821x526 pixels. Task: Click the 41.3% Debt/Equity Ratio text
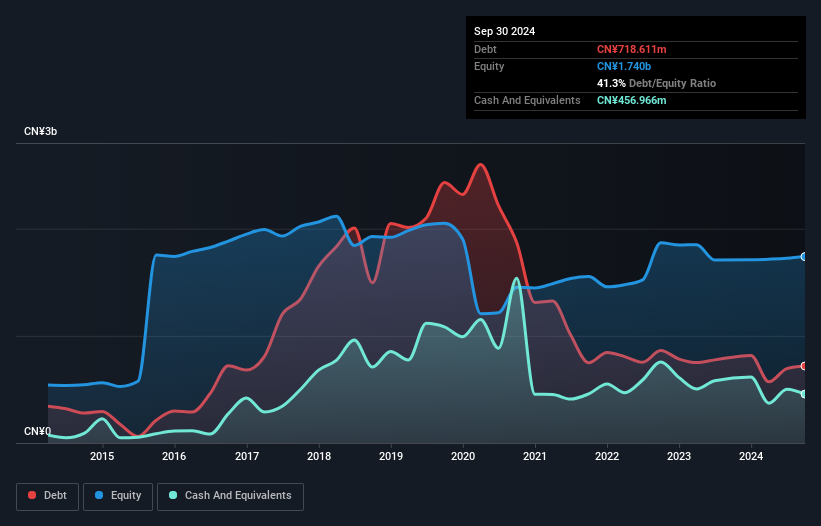pos(657,83)
